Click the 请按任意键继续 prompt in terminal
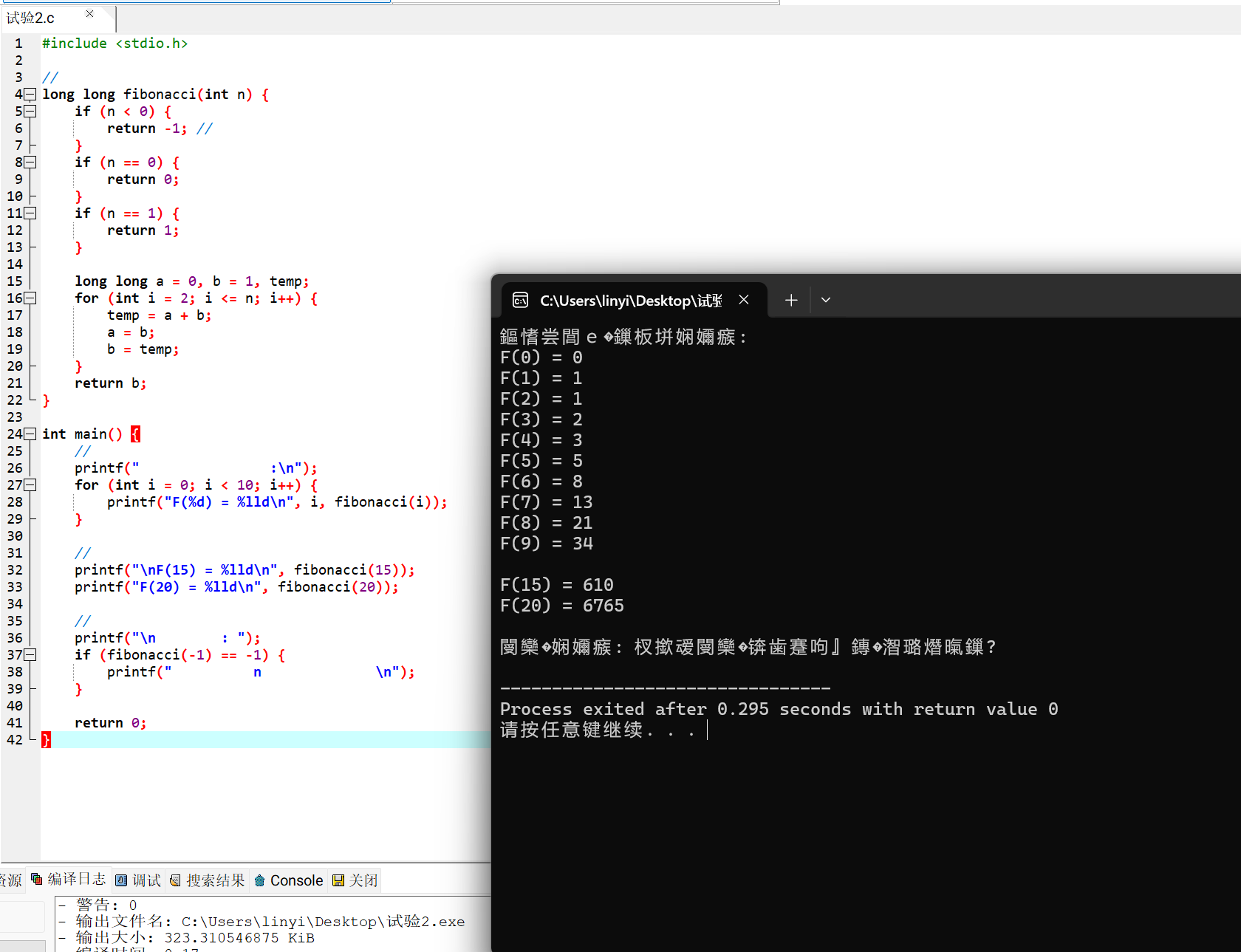The height and width of the screenshot is (952, 1241). (x=598, y=730)
